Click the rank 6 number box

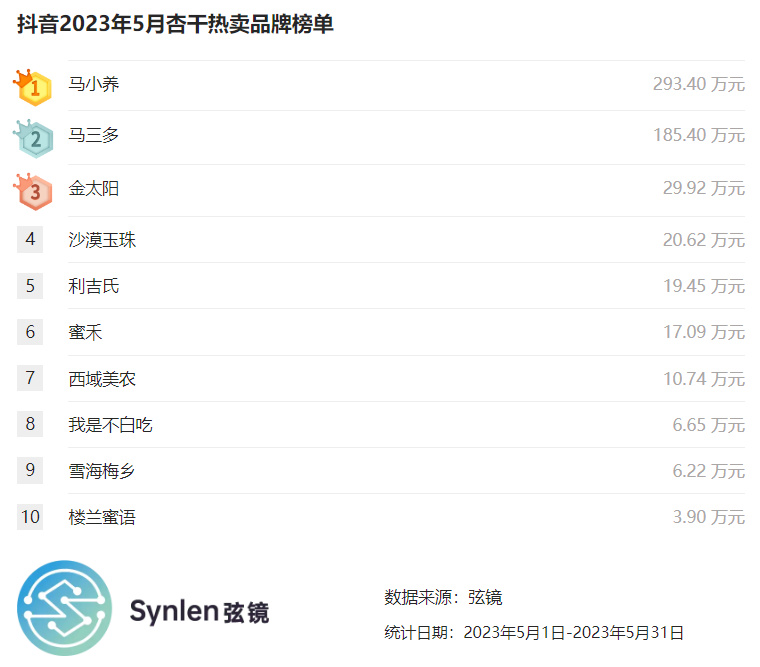[30, 332]
